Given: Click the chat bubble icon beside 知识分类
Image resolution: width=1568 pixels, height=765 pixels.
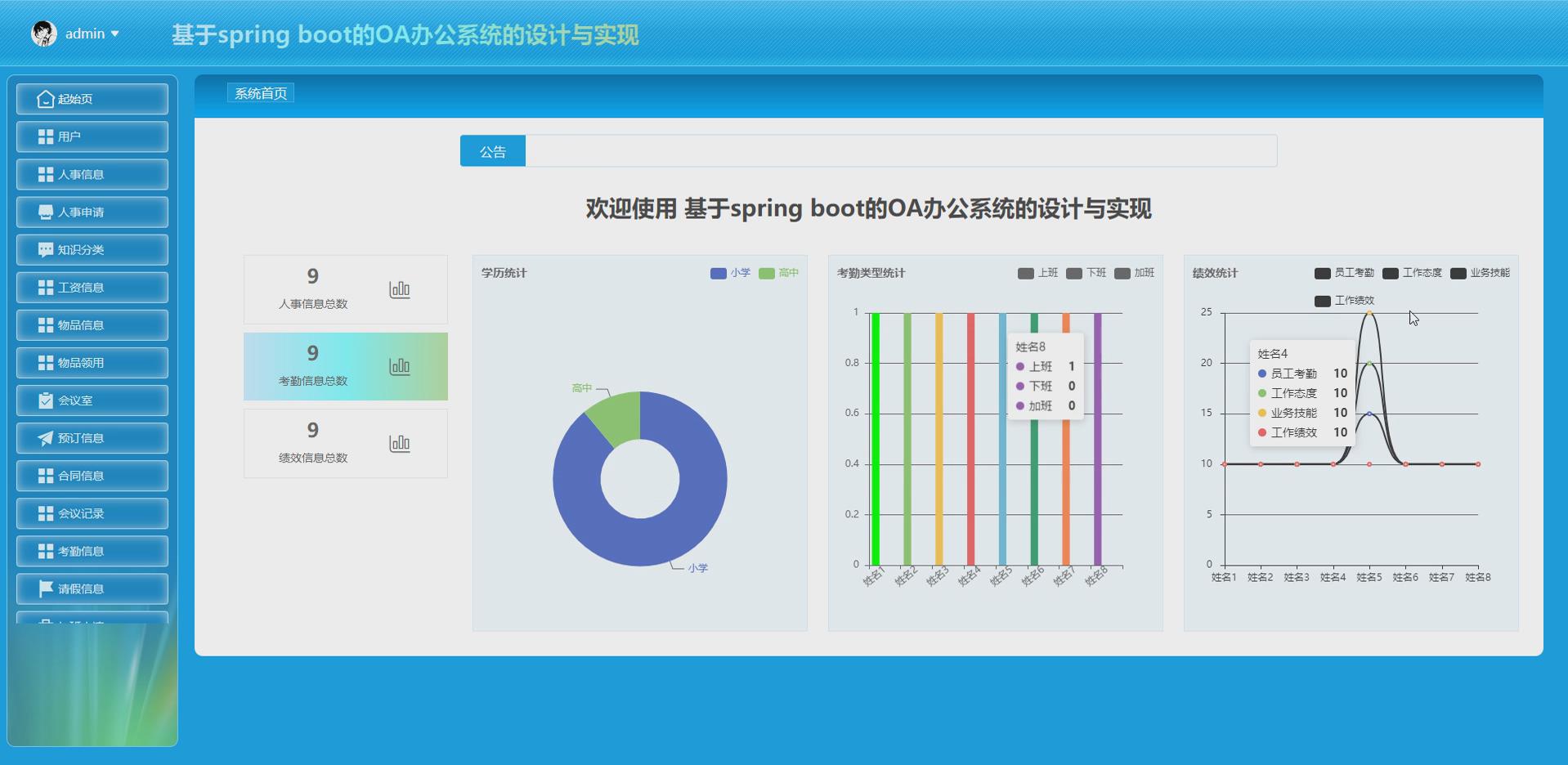Looking at the screenshot, I should point(46,249).
